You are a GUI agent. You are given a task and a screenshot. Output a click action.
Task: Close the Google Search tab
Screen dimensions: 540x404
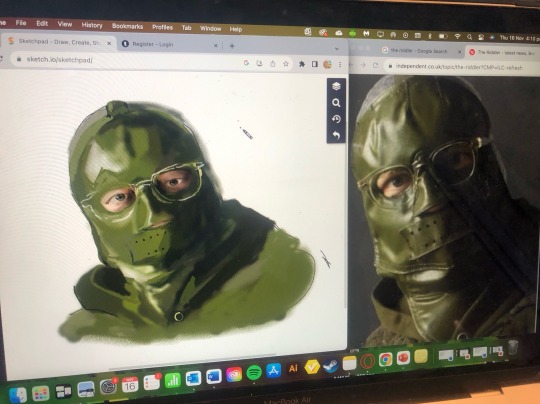pos(459,52)
